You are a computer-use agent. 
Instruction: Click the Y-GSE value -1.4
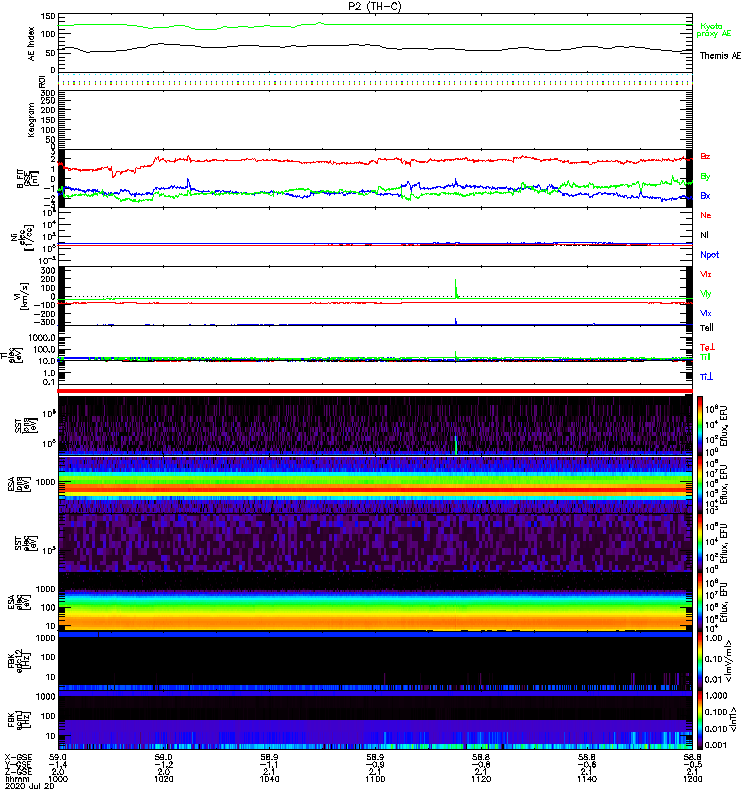58,765
